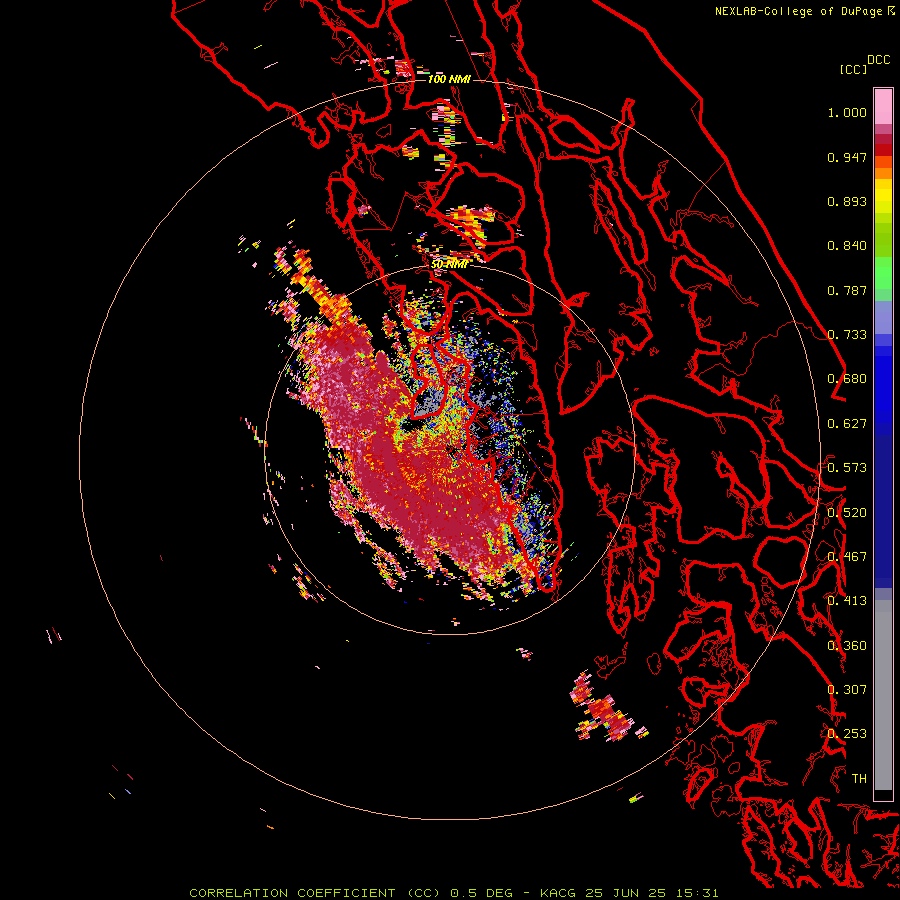The image size is (900, 900).
Task: Select the 0.573 scale value
Action: point(847,468)
